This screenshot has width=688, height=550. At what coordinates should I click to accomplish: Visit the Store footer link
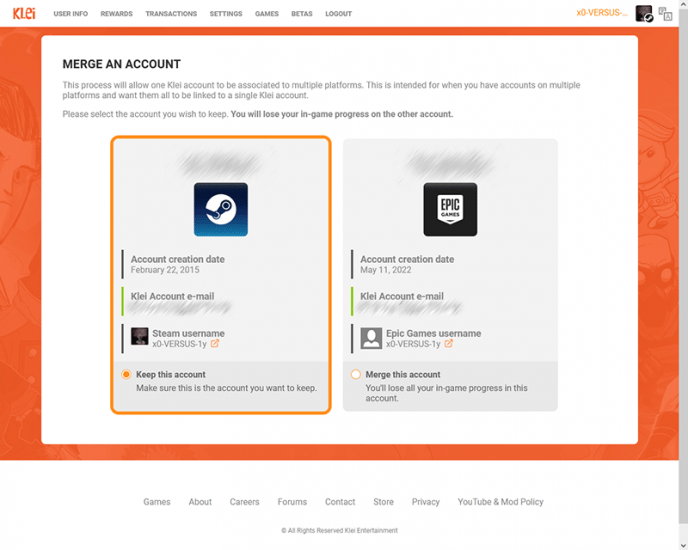pos(383,502)
